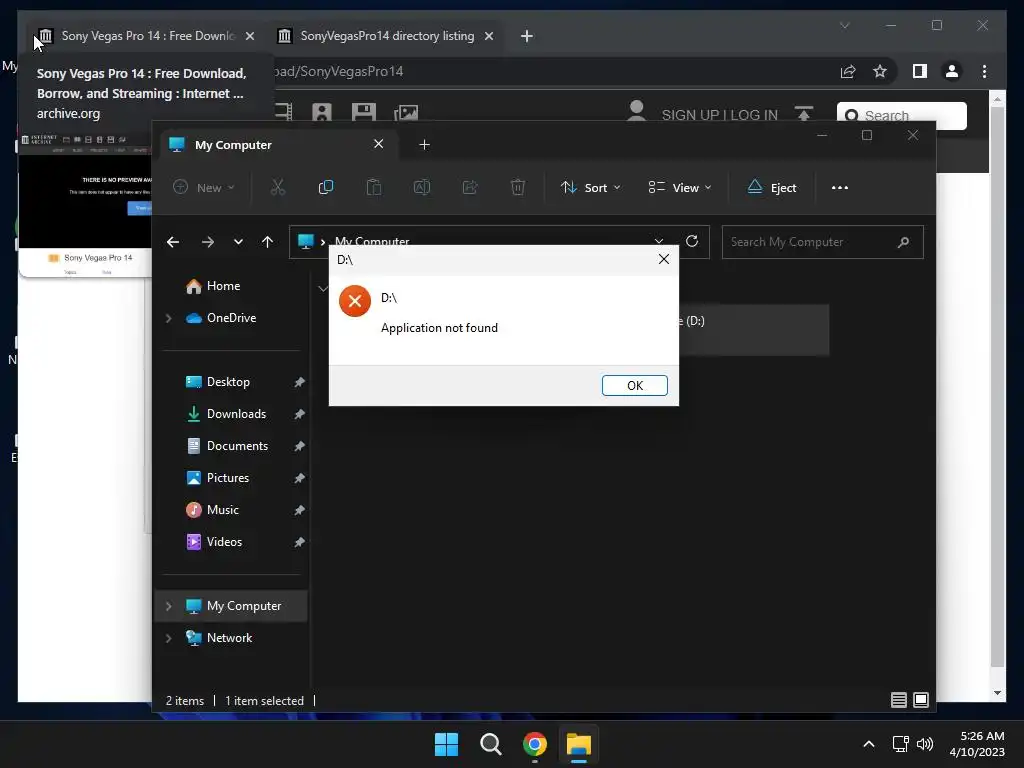Image resolution: width=1024 pixels, height=768 pixels.
Task: Click the archive.org upload icon
Action: [804, 114]
